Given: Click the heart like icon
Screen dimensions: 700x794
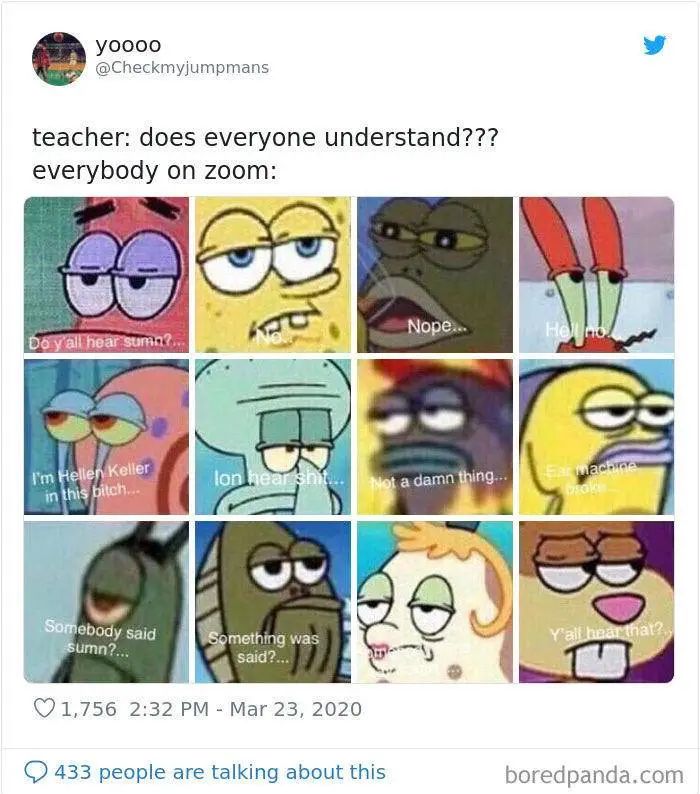Looking at the screenshot, I should (44, 708).
